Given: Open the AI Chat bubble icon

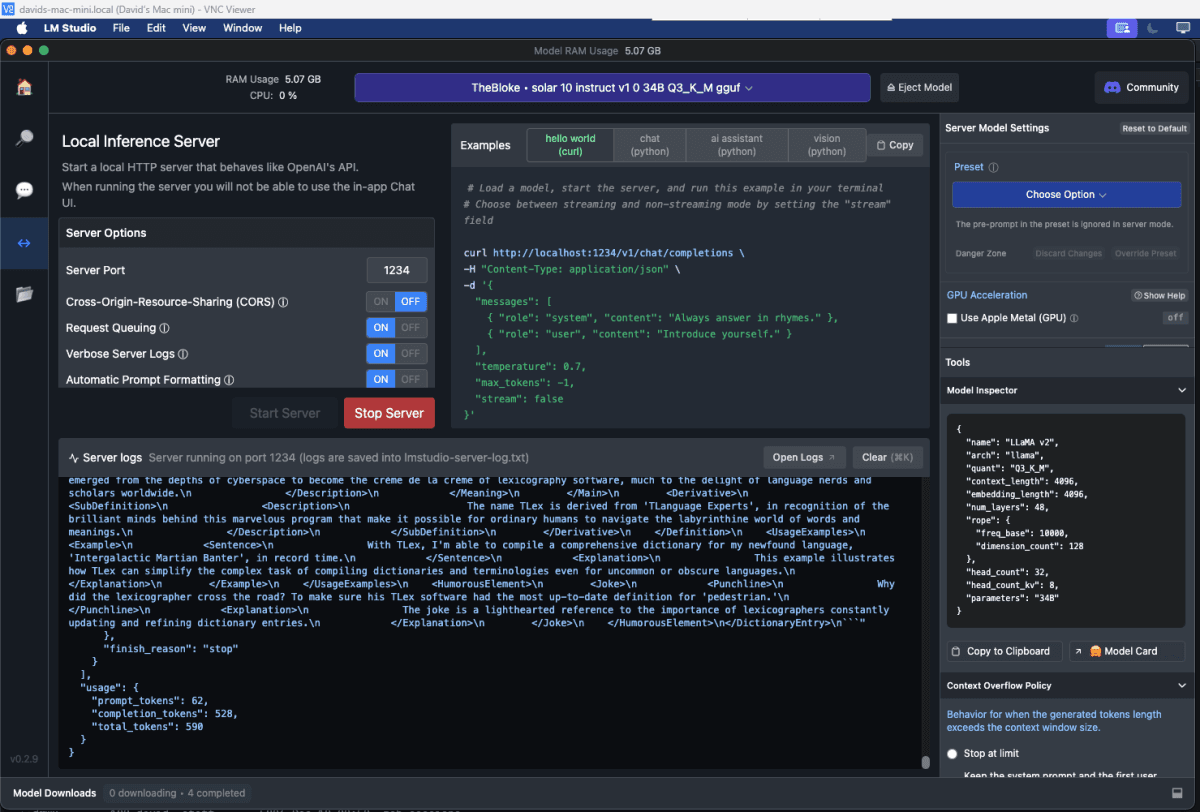Looking at the screenshot, I should [24, 190].
